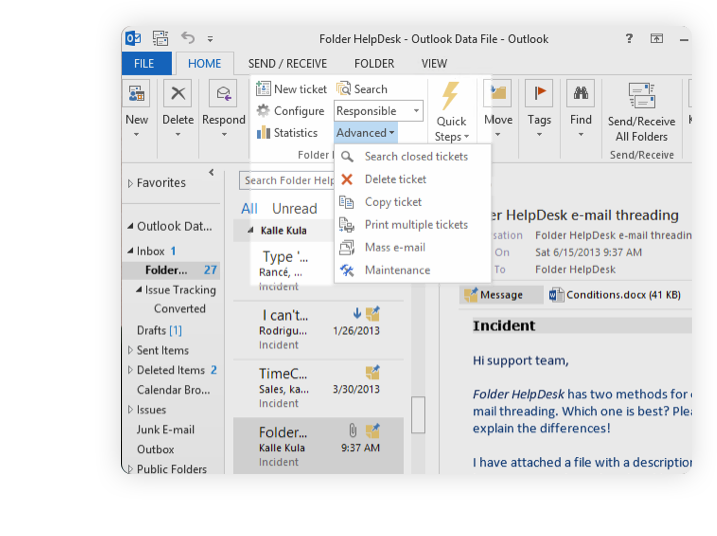Create a New ticket
This screenshot has height=536, width=717.
click(x=291, y=89)
